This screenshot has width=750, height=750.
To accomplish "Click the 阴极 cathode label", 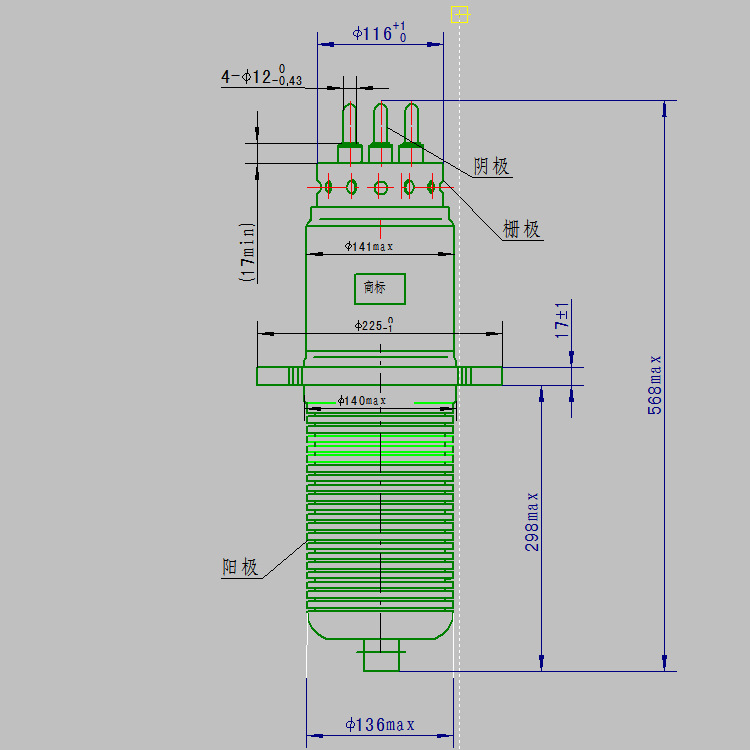I will tap(491, 166).
